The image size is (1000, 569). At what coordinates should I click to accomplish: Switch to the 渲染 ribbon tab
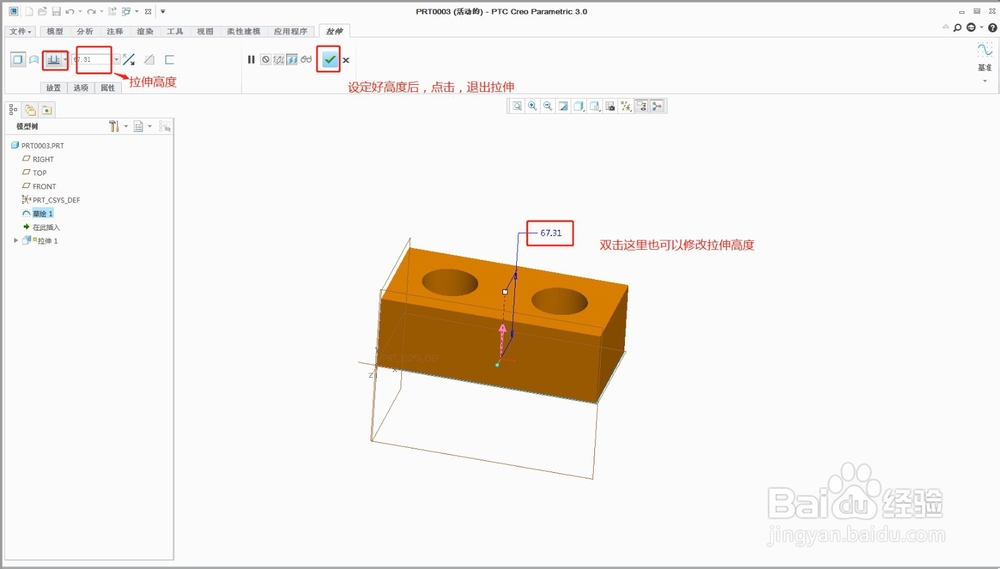[145, 31]
